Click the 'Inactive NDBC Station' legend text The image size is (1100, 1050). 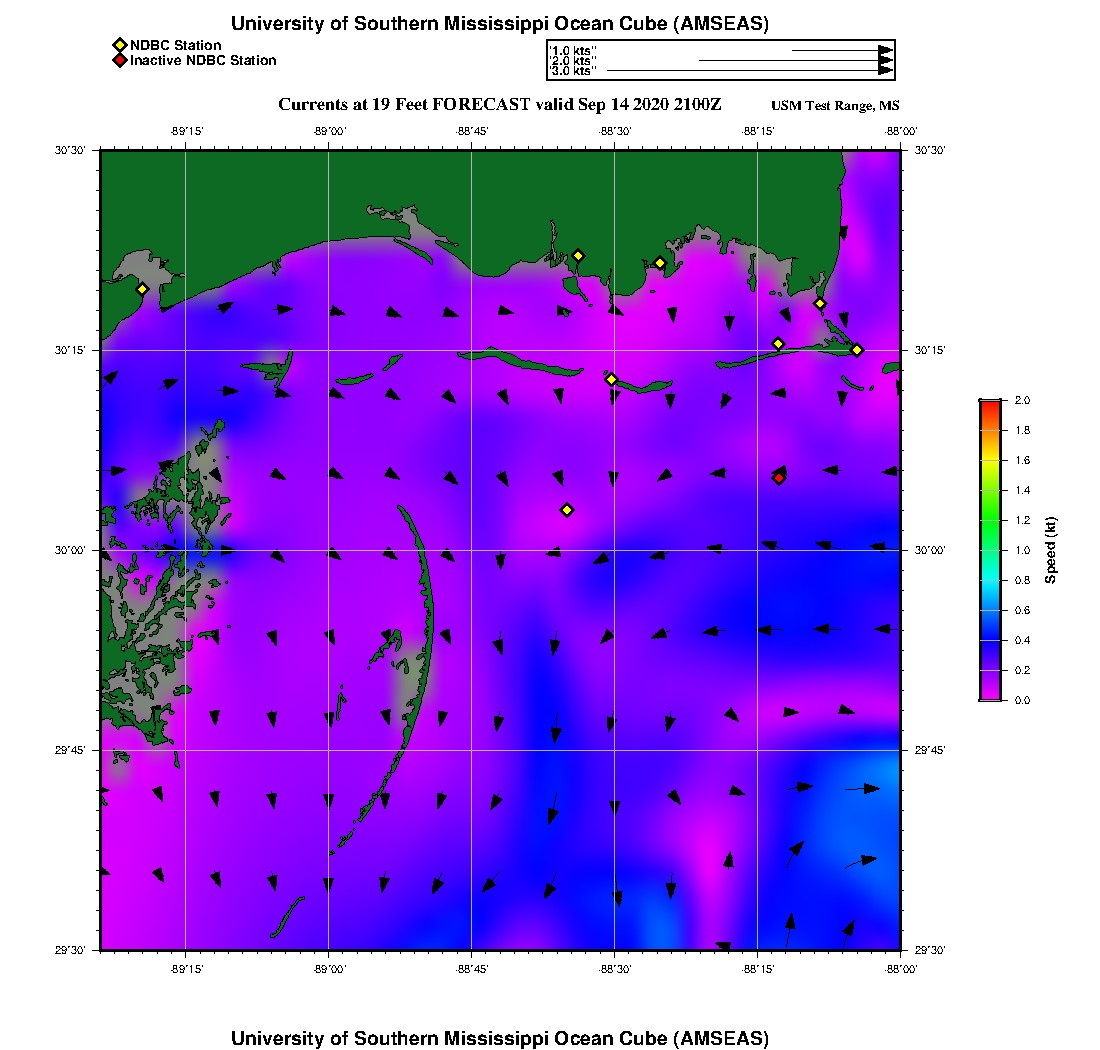pyautogui.click(x=203, y=61)
